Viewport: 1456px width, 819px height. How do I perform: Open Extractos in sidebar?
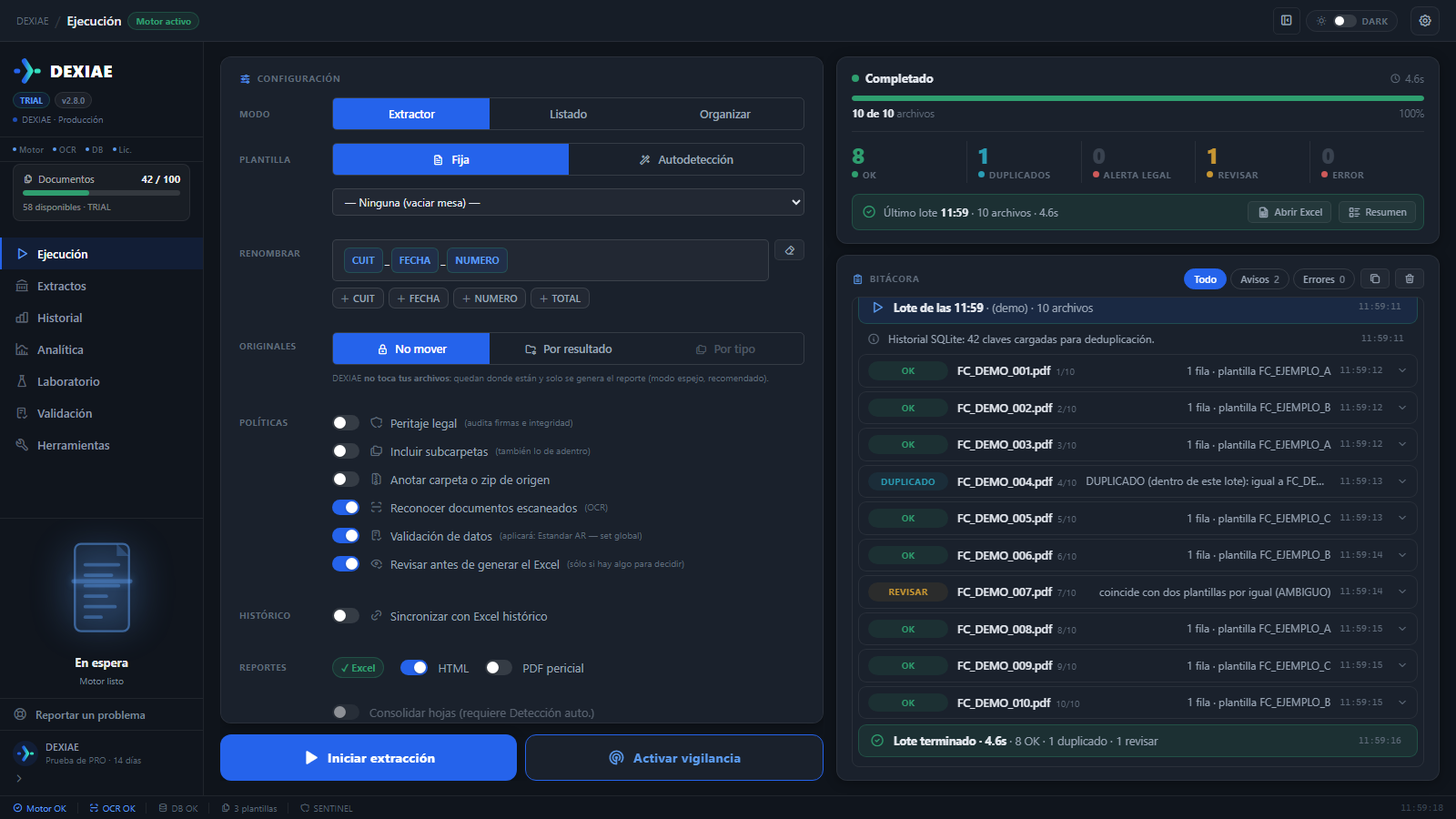101,286
